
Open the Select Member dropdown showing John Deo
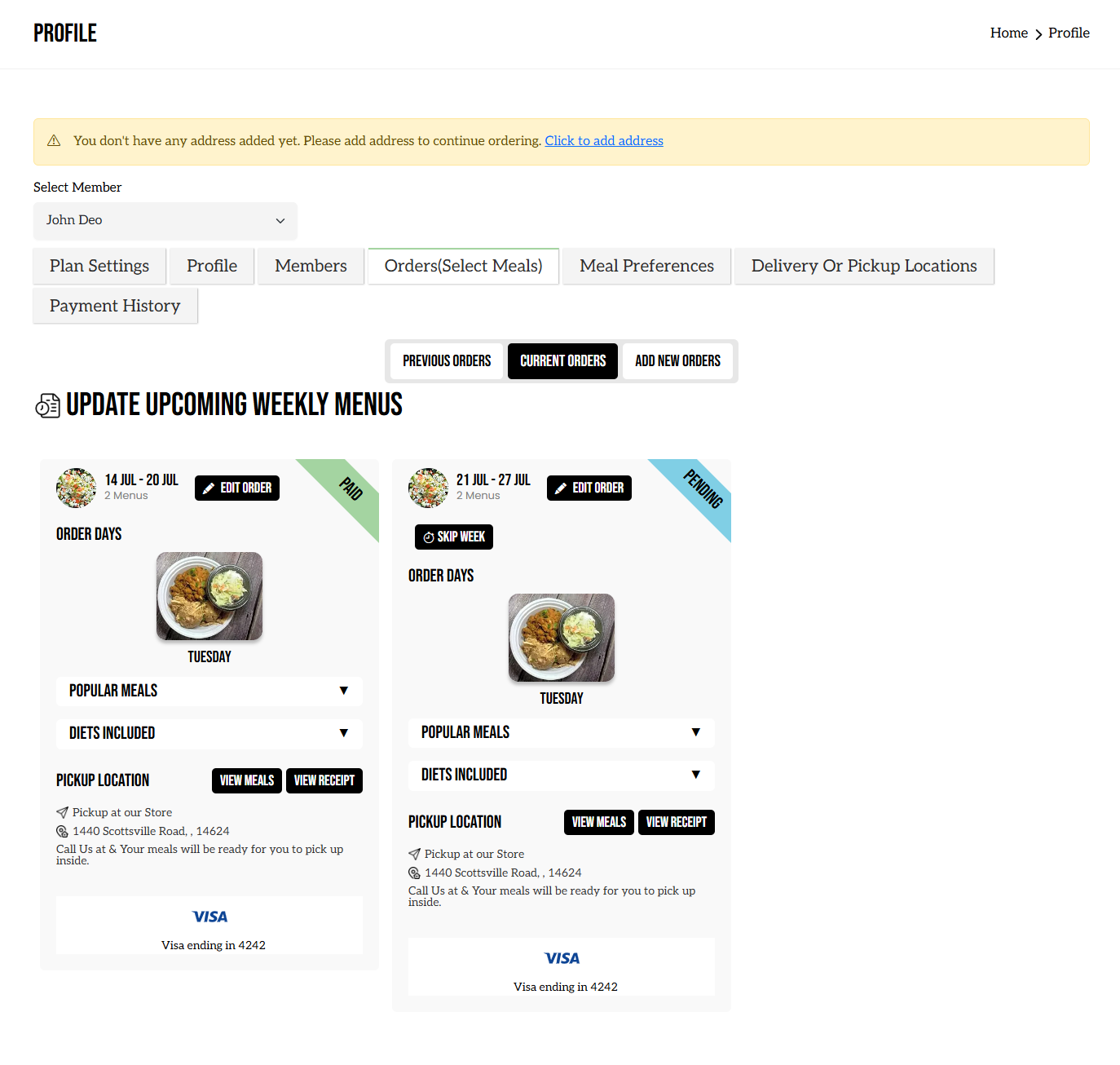[x=165, y=221]
